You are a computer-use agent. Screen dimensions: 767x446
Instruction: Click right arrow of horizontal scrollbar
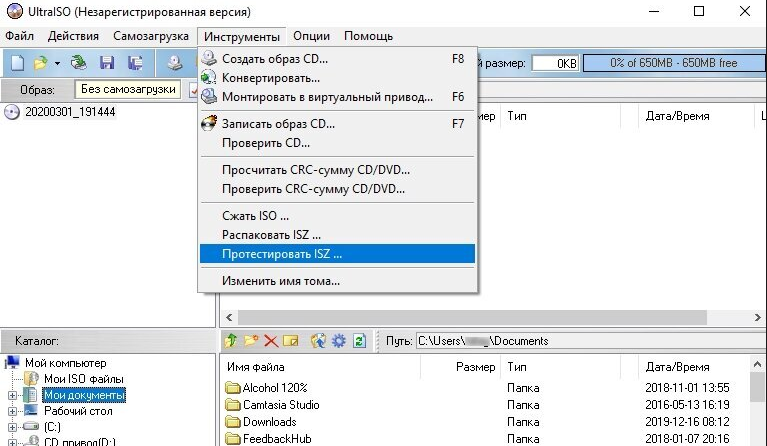(757, 317)
